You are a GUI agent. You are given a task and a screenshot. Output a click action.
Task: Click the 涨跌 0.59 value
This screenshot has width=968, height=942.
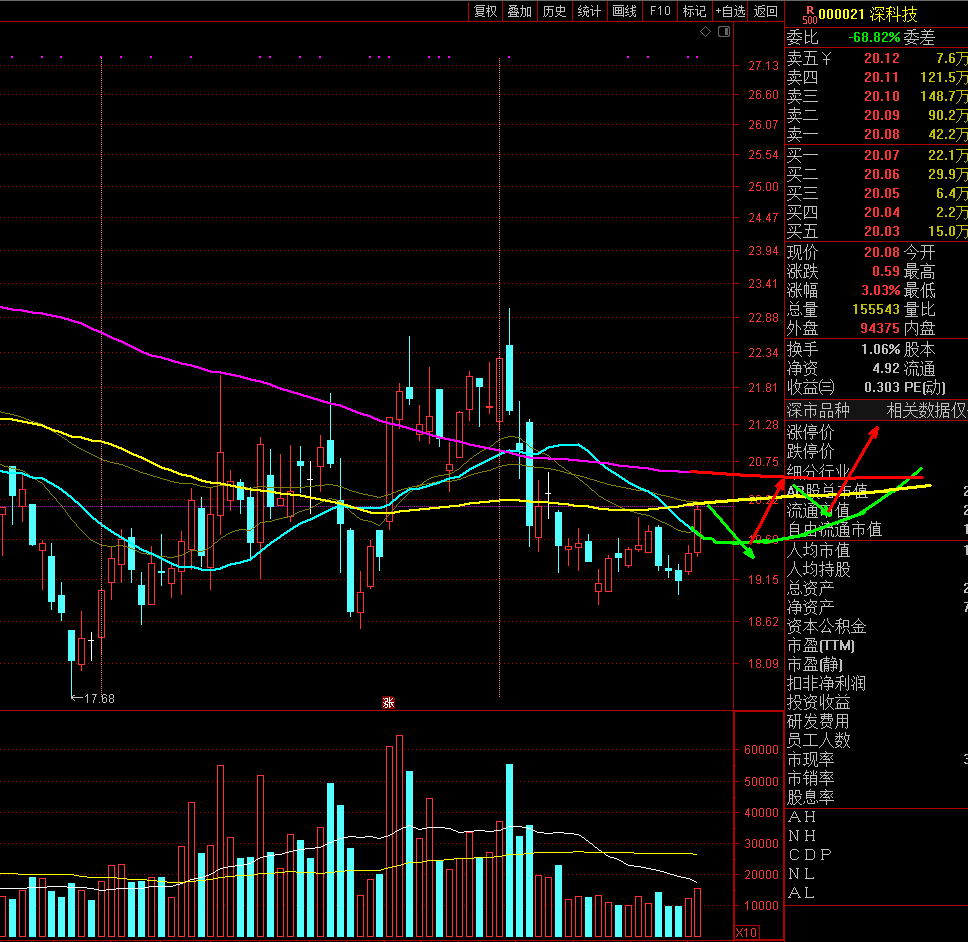(x=886, y=271)
